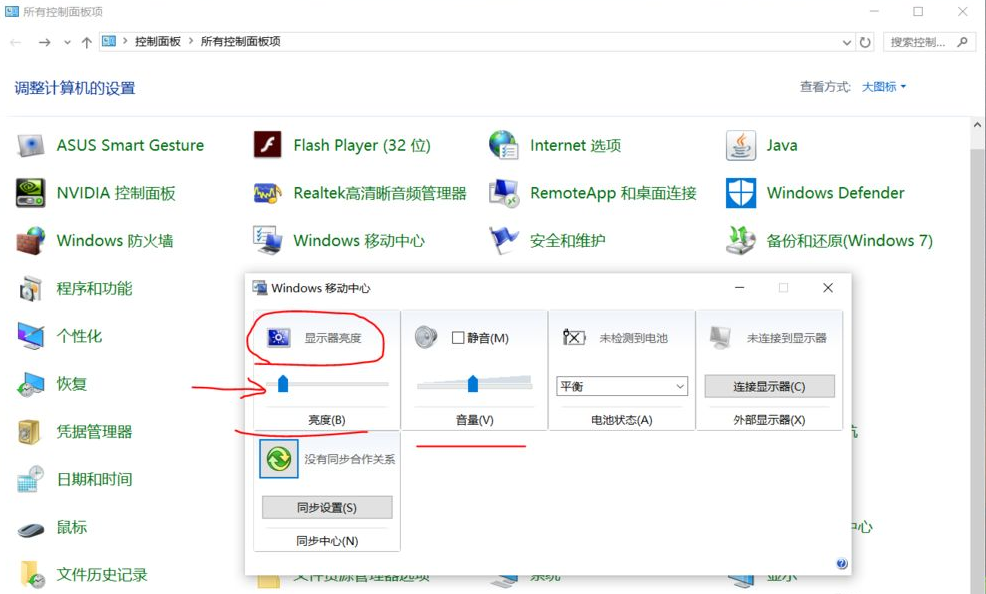Expand the address bar history dropdown arrow
Screen dimensions: 986x594
(x=846, y=42)
